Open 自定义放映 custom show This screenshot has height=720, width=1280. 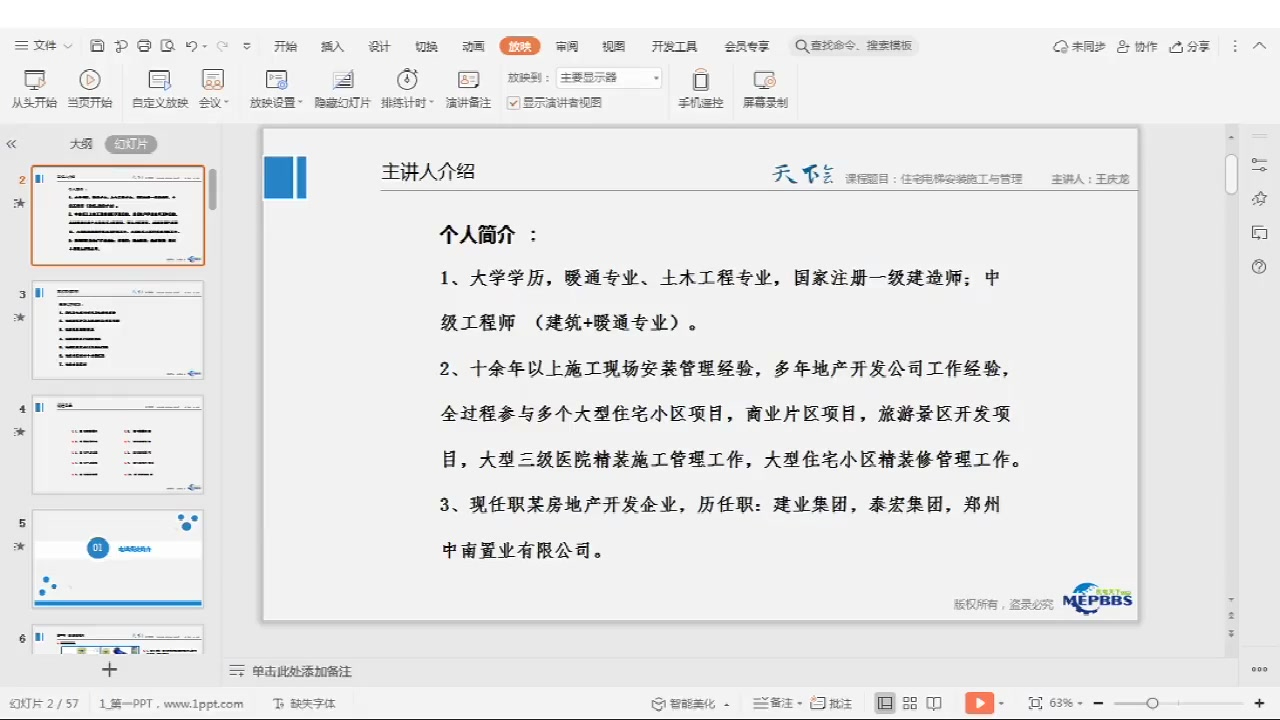click(159, 81)
